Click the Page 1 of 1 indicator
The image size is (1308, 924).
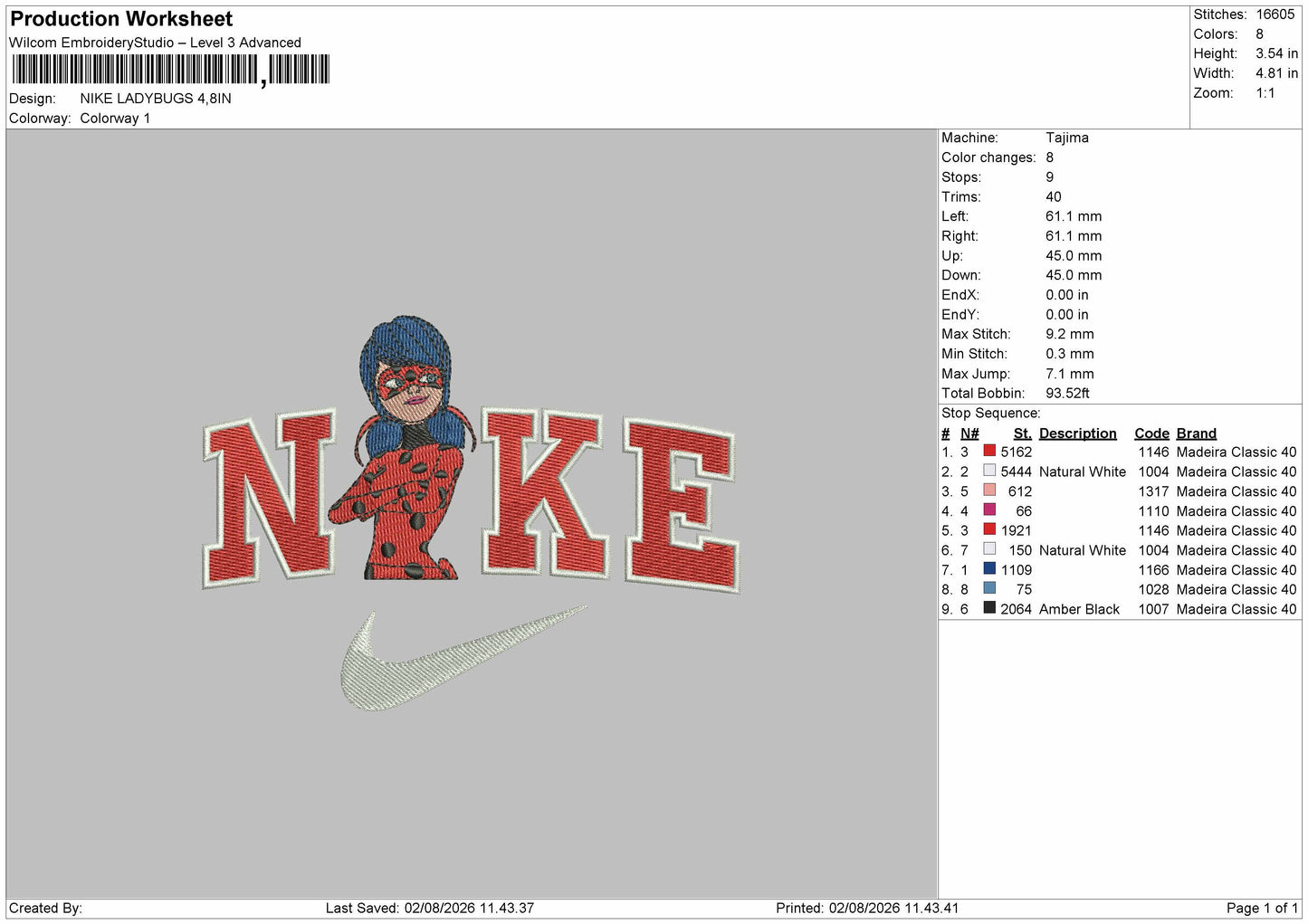click(x=1262, y=908)
